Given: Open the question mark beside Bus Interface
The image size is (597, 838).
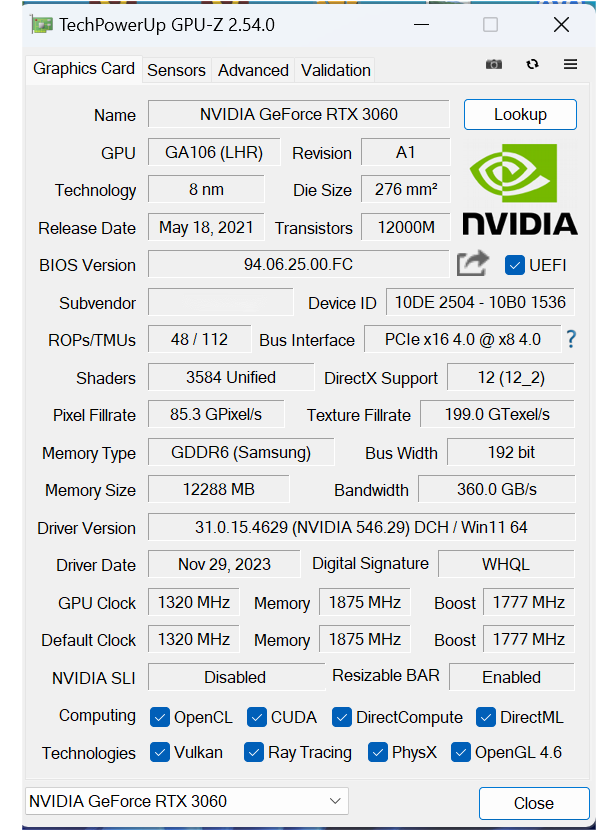Looking at the screenshot, I should (x=570, y=339).
